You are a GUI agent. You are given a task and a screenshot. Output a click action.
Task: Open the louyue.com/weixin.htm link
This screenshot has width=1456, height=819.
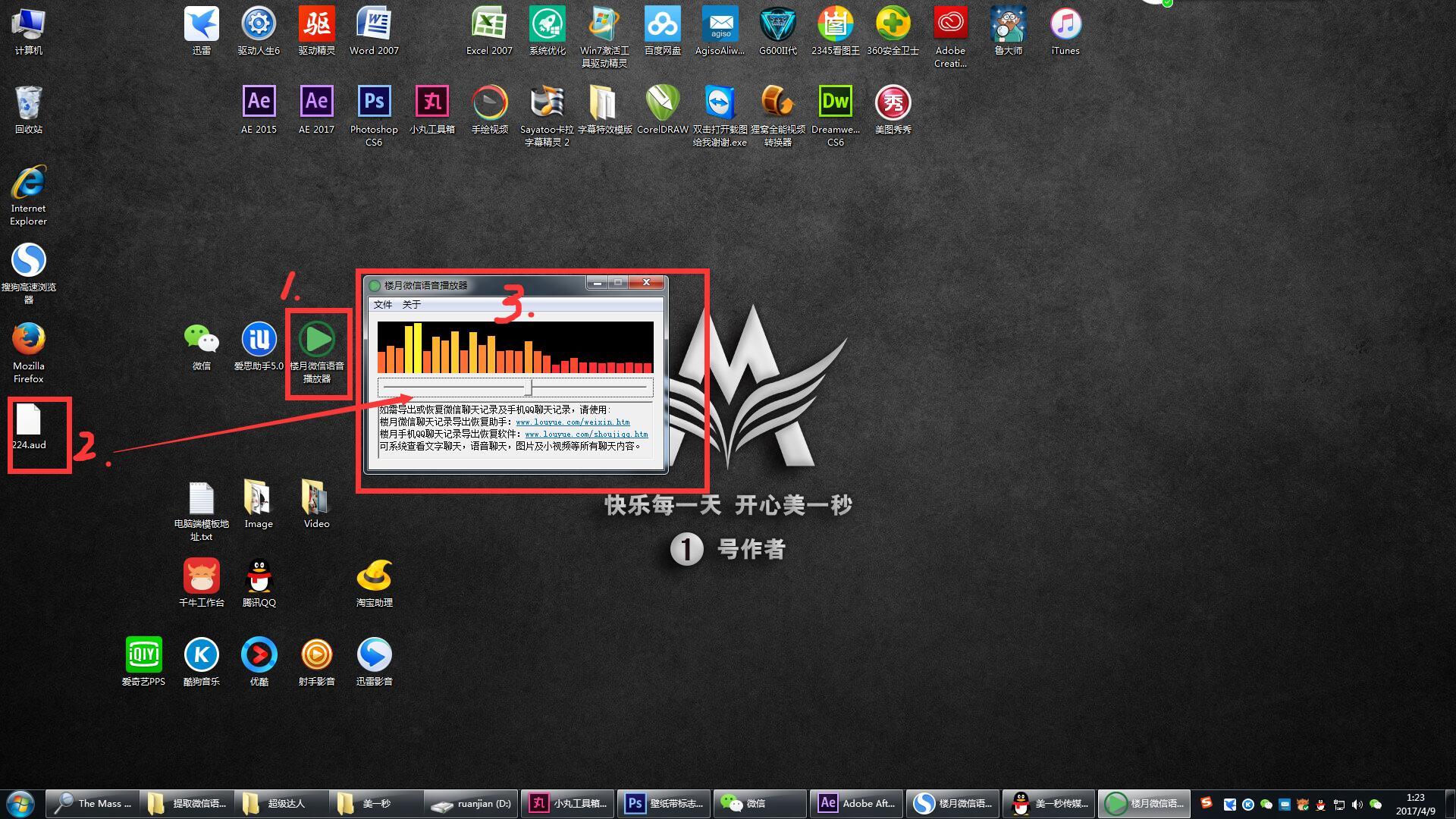pyautogui.click(x=573, y=422)
